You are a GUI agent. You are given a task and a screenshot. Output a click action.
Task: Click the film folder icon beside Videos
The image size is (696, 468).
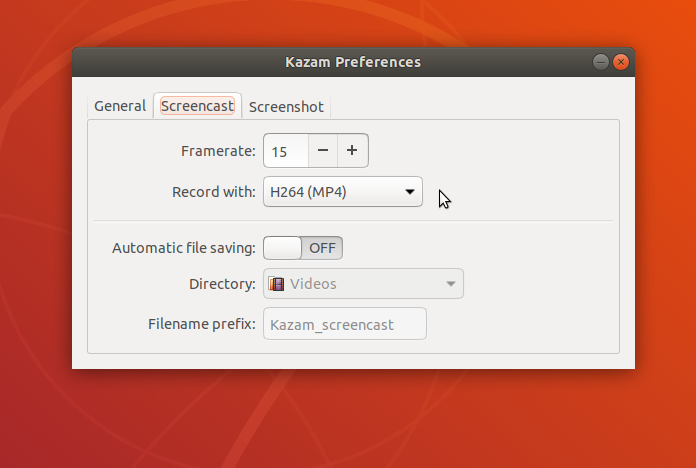(276, 284)
